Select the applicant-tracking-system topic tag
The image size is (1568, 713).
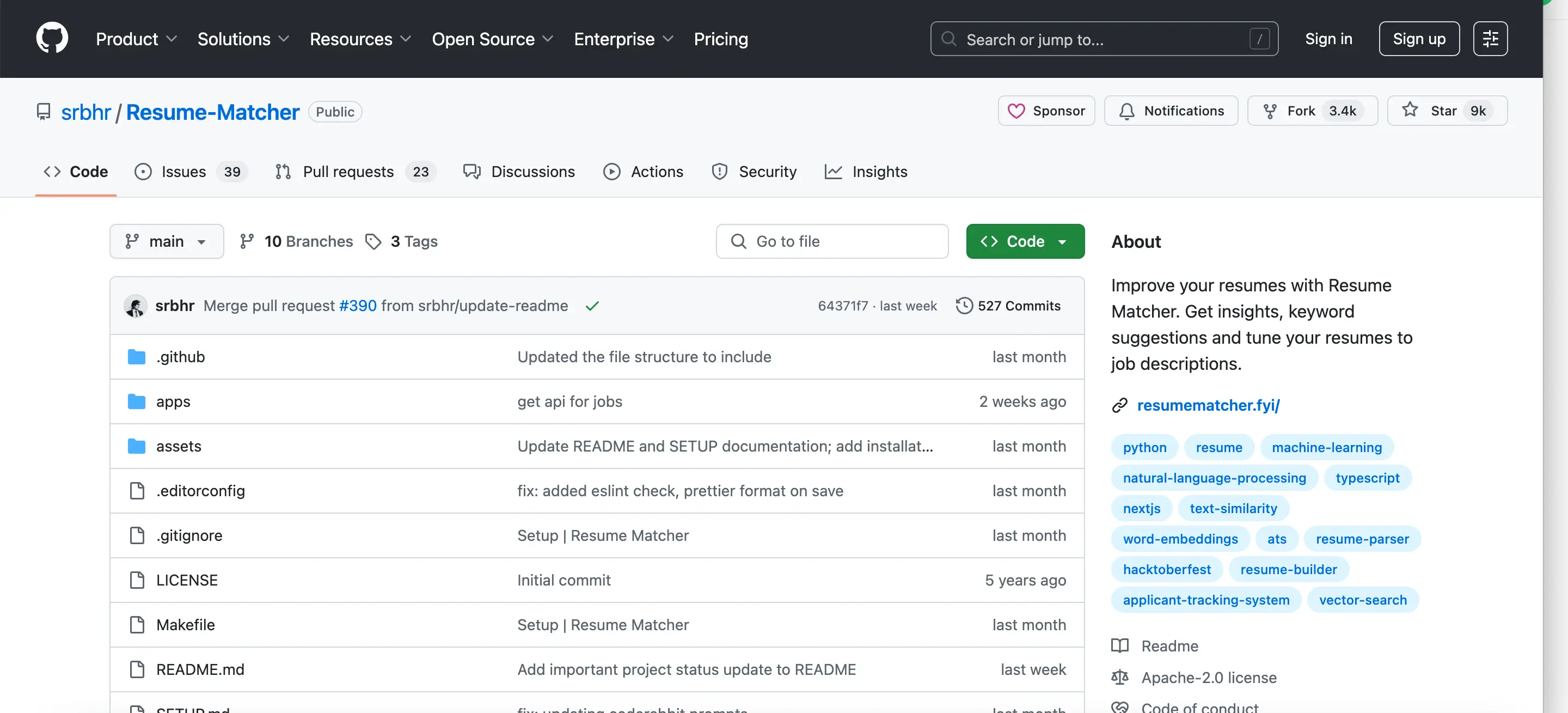[1206, 600]
